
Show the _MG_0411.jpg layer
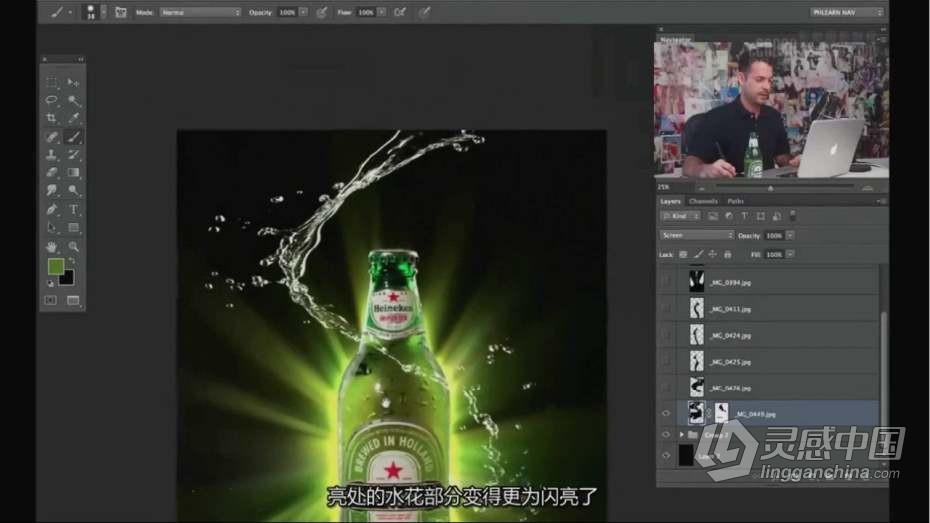pos(666,308)
